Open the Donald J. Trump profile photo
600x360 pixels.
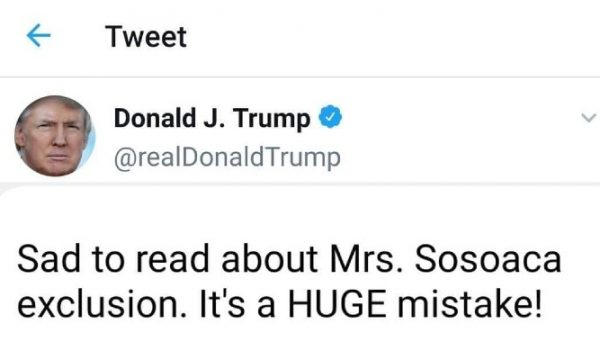[x=54, y=136]
